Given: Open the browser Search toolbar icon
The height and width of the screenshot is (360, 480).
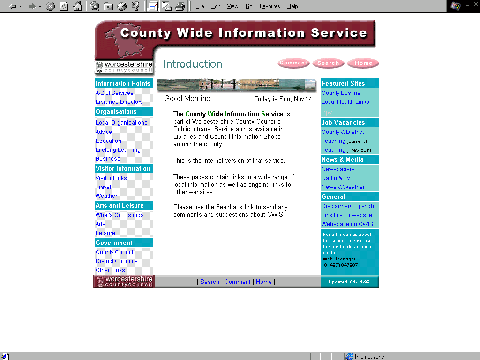Looking at the screenshot, I should 95,6.
